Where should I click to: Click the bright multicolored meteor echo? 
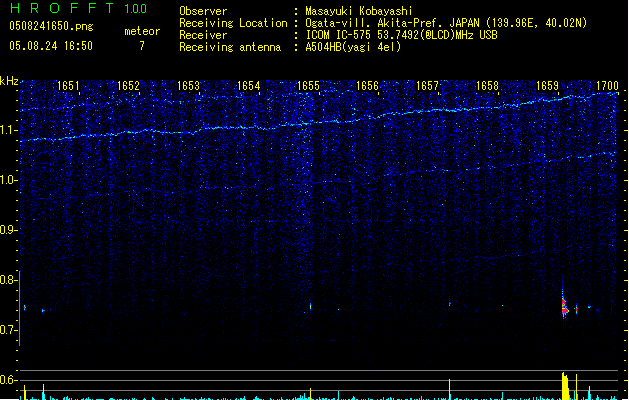564,305
